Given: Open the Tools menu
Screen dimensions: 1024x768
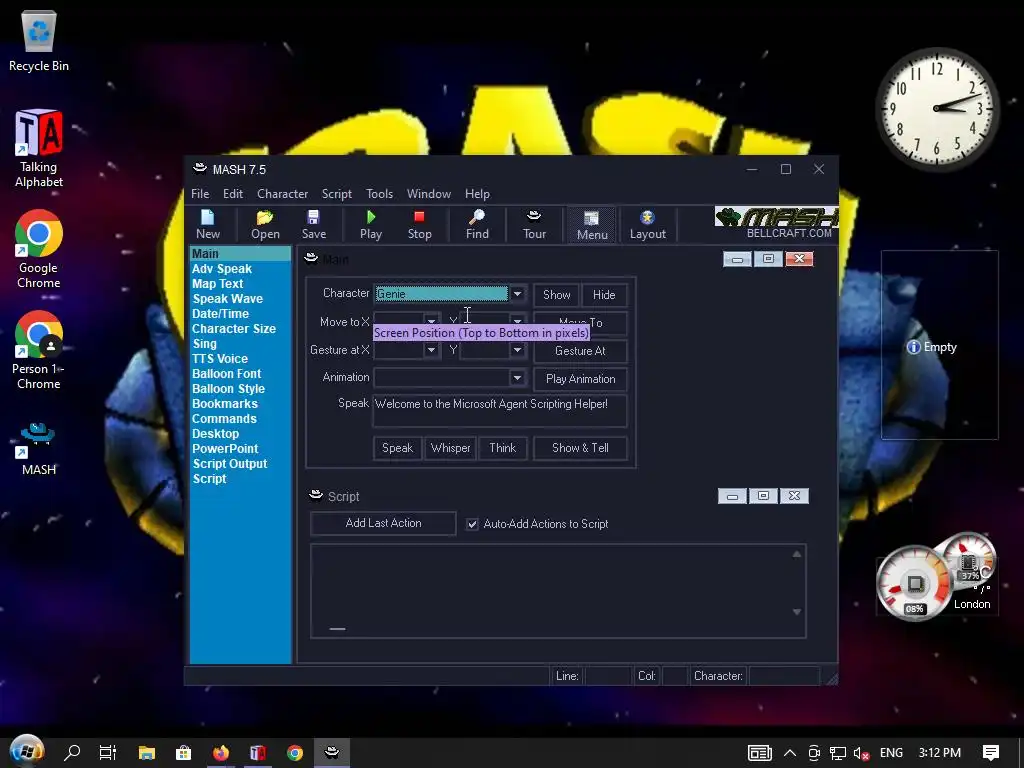Looking at the screenshot, I should (x=379, y=194).
